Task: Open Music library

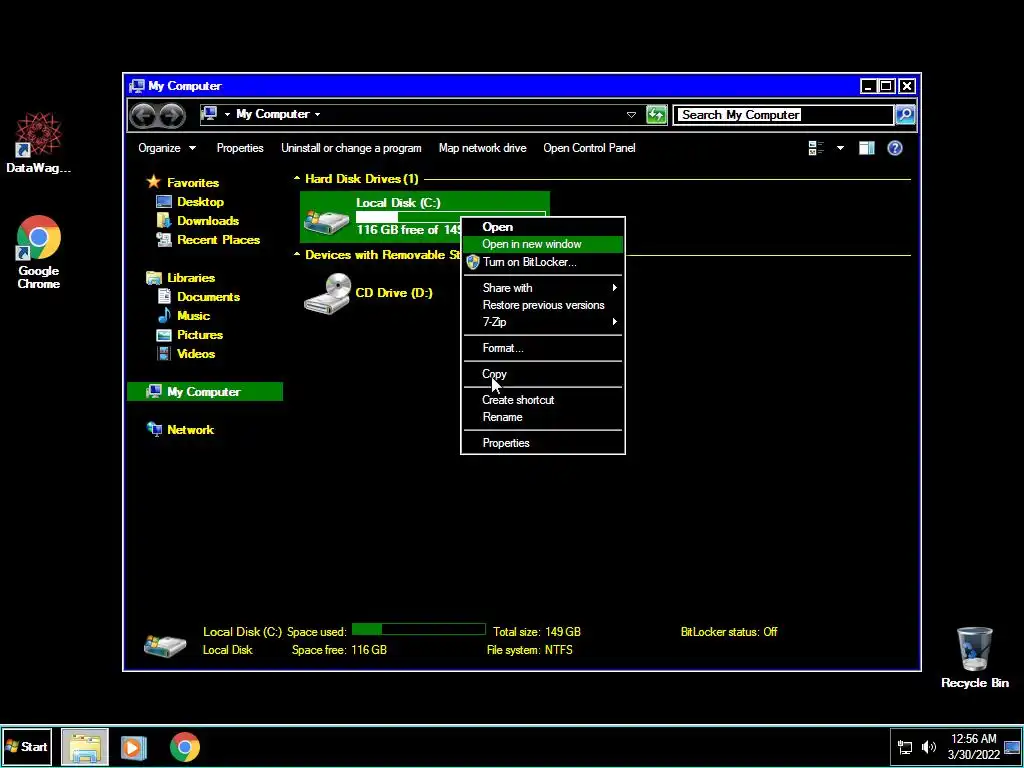Action: pos(184,316)
